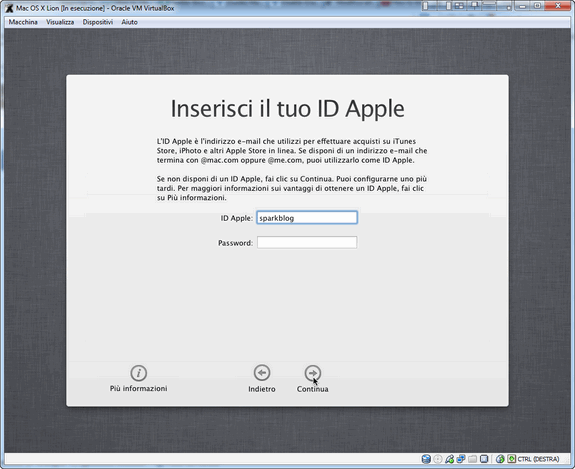575x469 pixels.
Task: Click the Indietro label text
Action: pyautogui.click(x=262, y=389)
